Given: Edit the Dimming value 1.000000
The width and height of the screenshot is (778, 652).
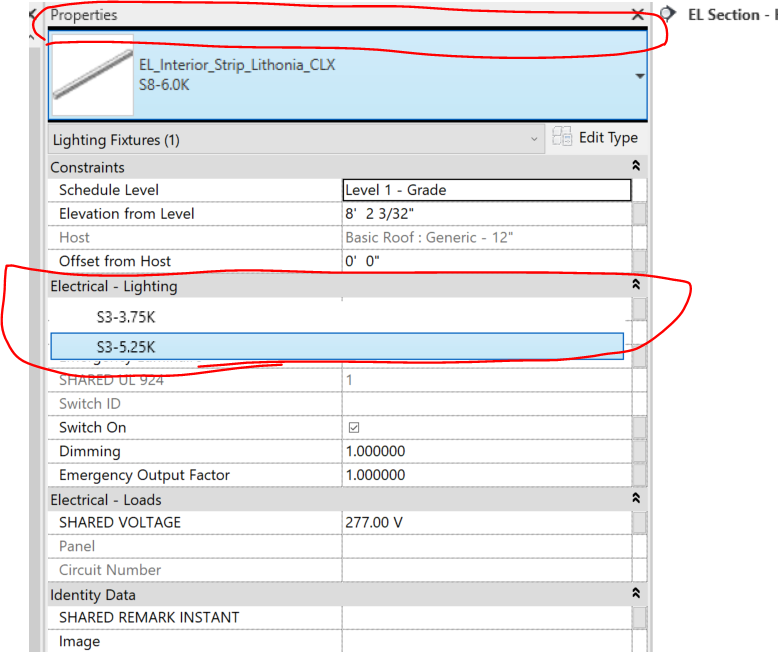Looking at the screenshot, I should tap(487, 451).
